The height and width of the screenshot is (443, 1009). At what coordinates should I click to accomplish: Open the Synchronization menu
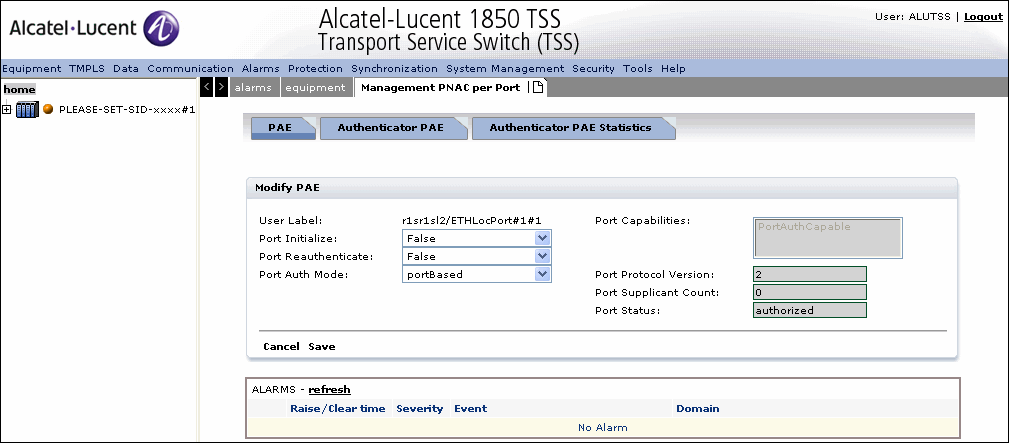coord(394,68)
